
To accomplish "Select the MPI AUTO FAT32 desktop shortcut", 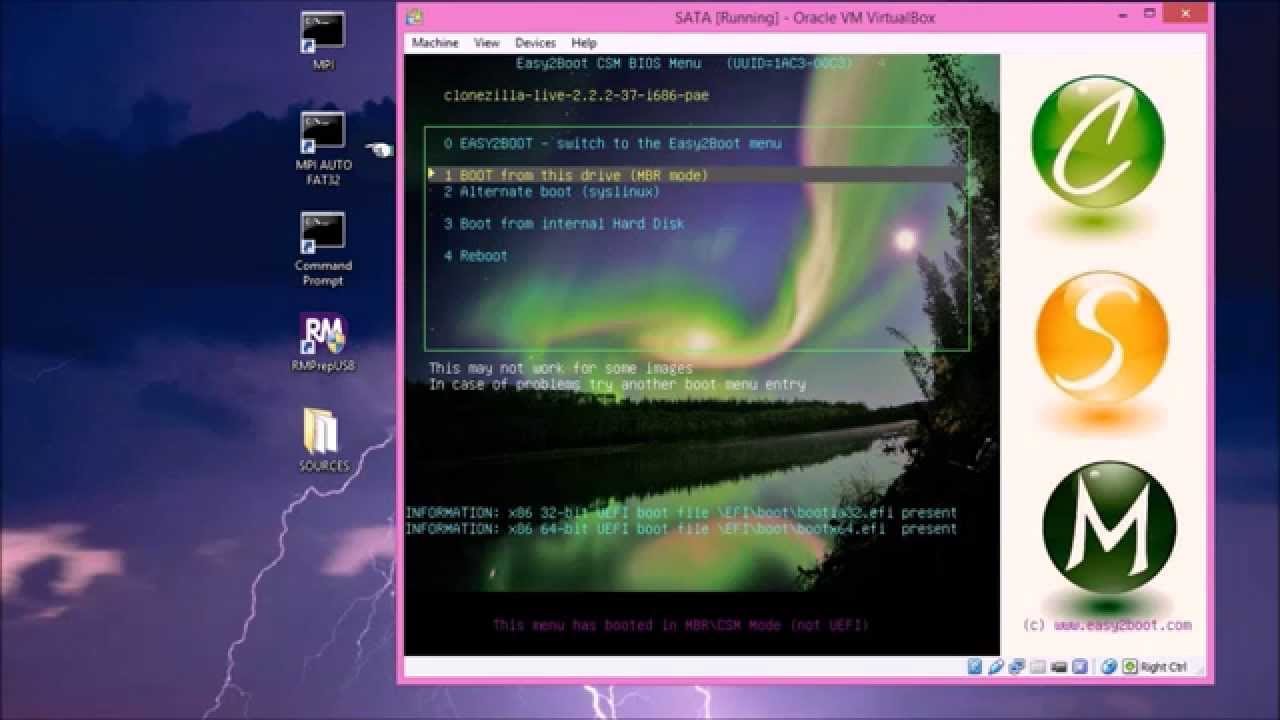I will [x=323, y=148].
